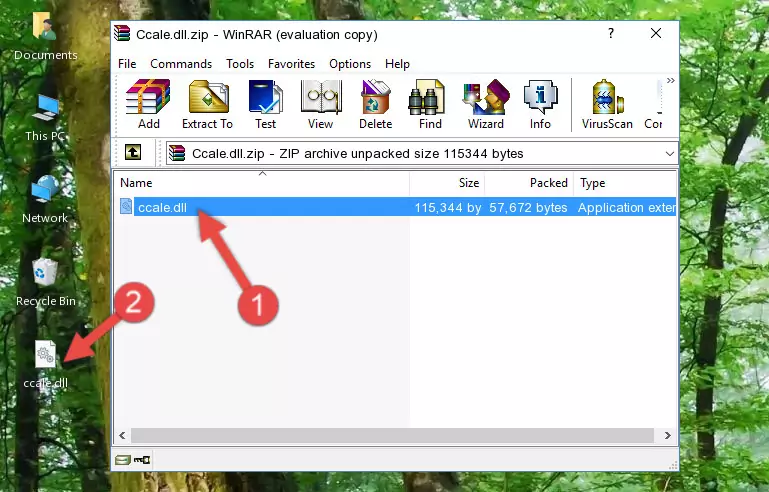Sort by the Packed column header
Viewport: 769px width, 492px height.
(x=529, y=183)
